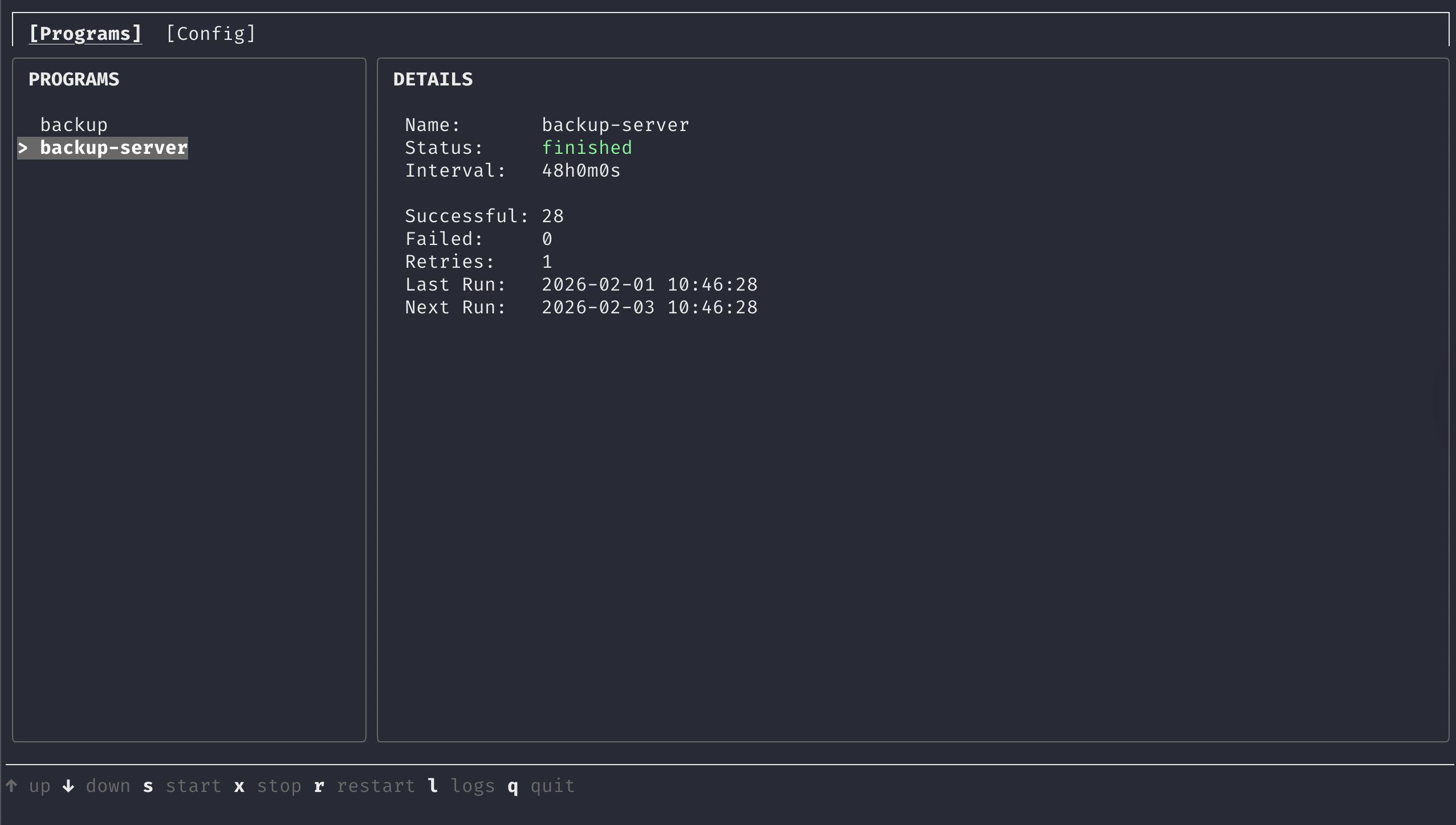Click the up arrow key hint
Screen dimensions: 1456x825
[x=11, y=786]
